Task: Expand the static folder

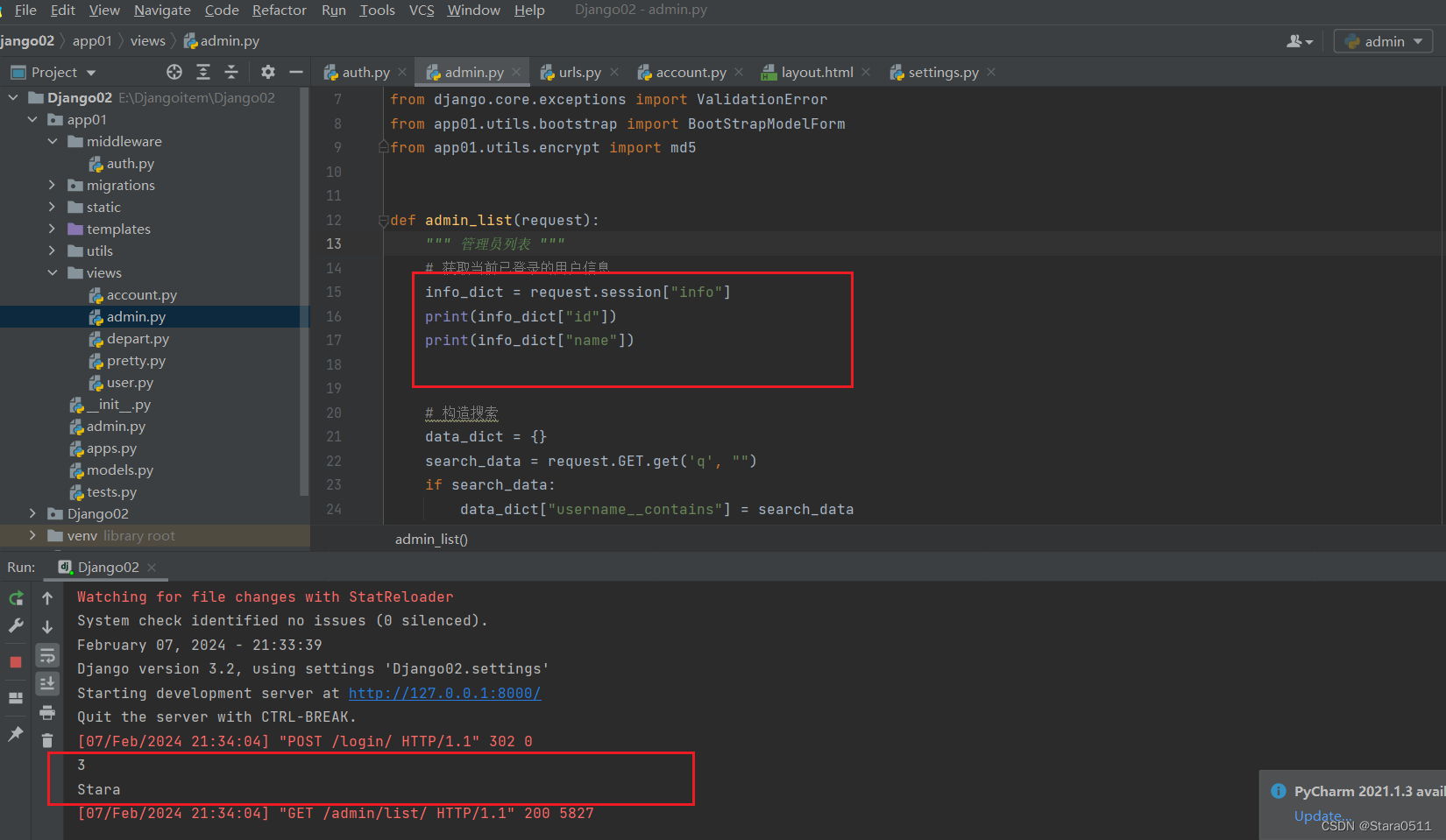Action: [x=52, y=207]
